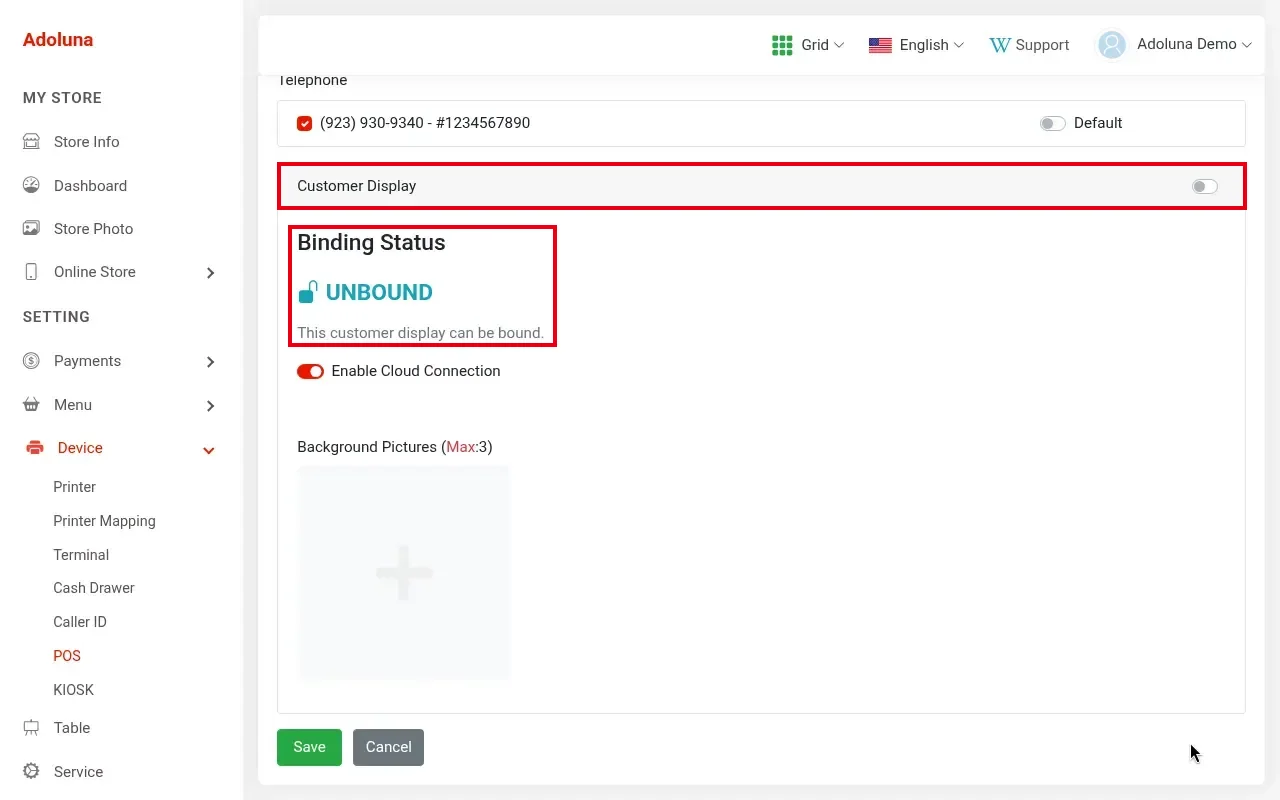Expand the Online Store submenu arrow
Image resolution: width=1280 pixels, height=800 pixels.
(x=210, y=273)
